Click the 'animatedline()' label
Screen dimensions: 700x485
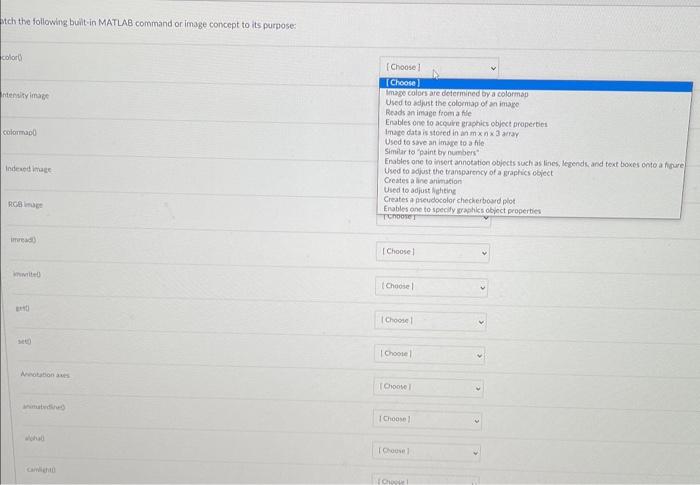(44, 407)
